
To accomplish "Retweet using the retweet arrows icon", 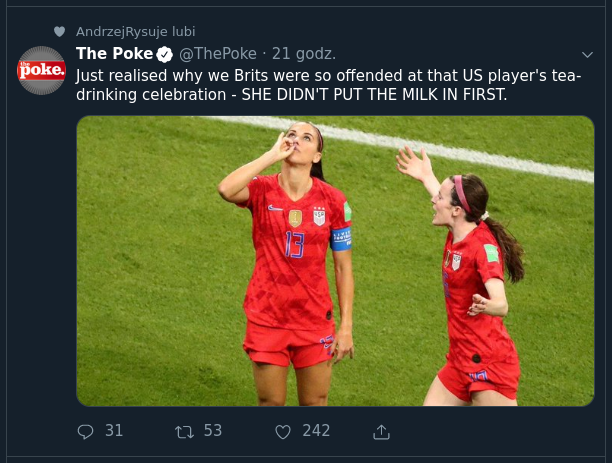I will pyautogui.click(x=184, y=432).
